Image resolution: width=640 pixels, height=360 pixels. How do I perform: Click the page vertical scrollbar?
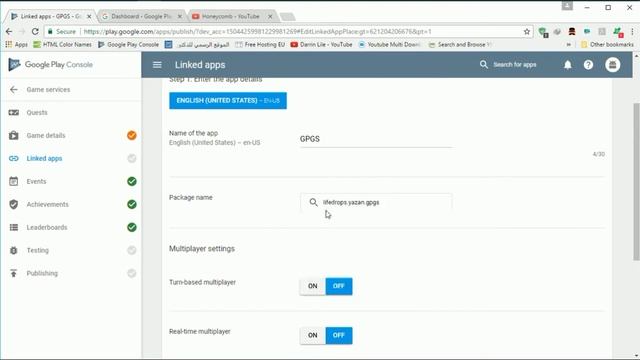tap(636, 182)
